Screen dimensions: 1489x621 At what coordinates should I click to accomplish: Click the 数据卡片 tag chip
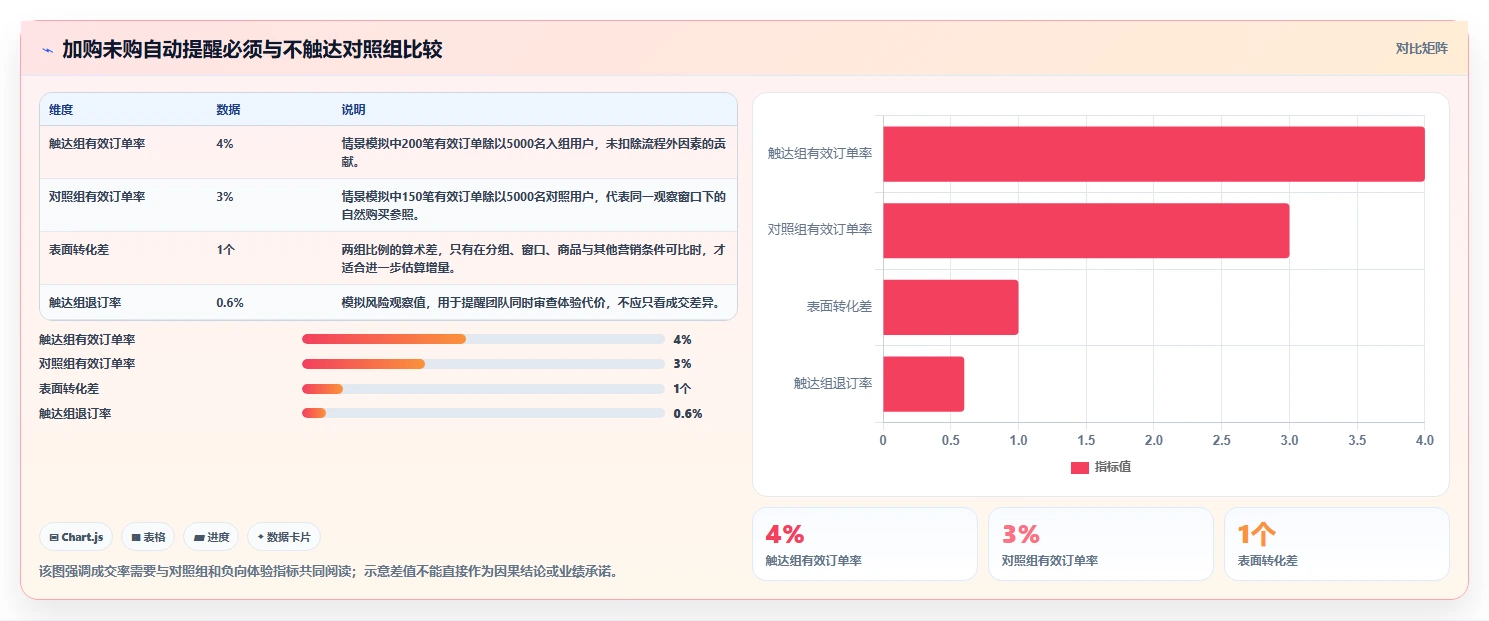[284, 537]
